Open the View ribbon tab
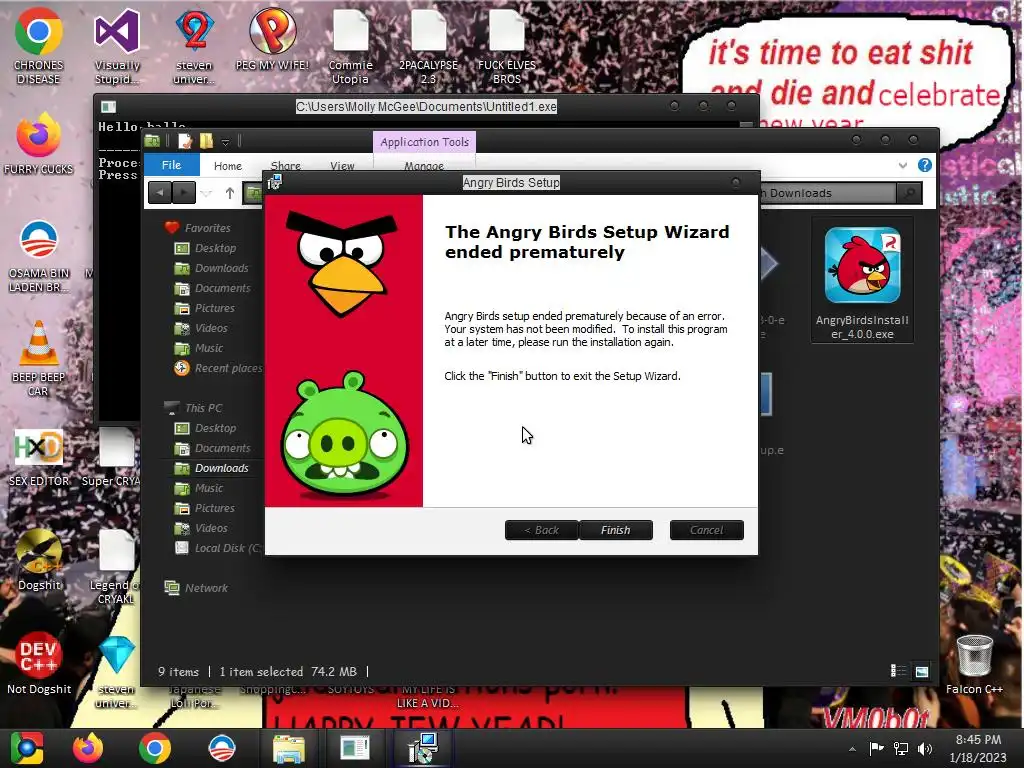Image resolution: width=1024 pixels, height=768 pixels. (x=342, y=166)
